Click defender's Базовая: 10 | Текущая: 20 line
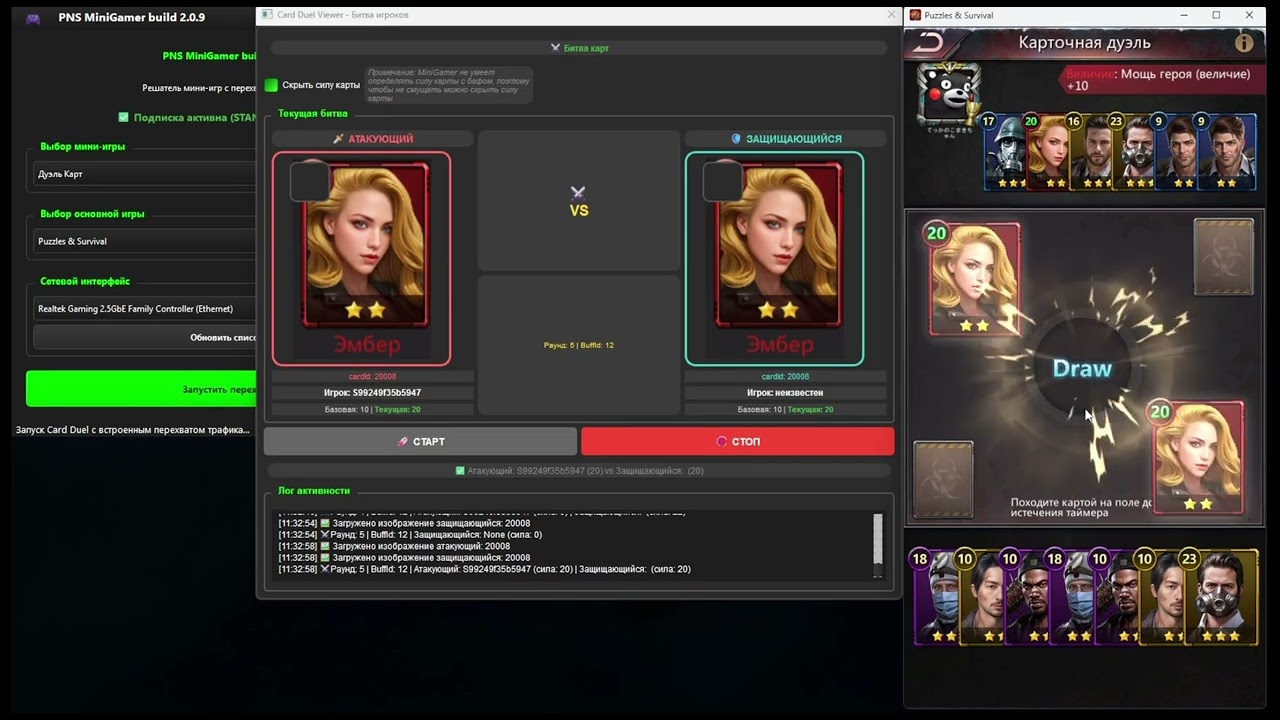The height and width of the screenshot is (720, 1280). (785, 410)
